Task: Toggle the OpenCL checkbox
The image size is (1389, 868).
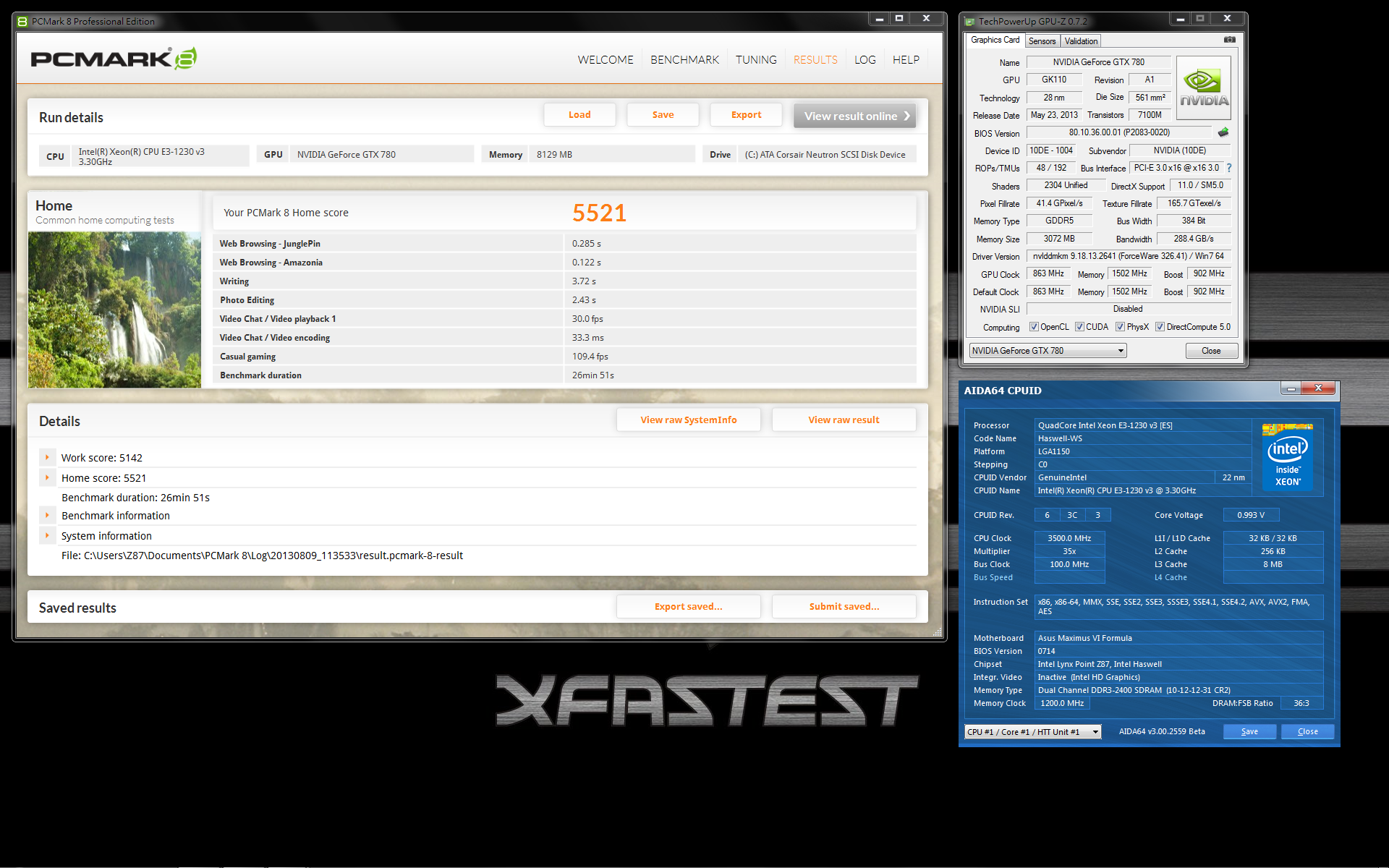Action: 1034,327
